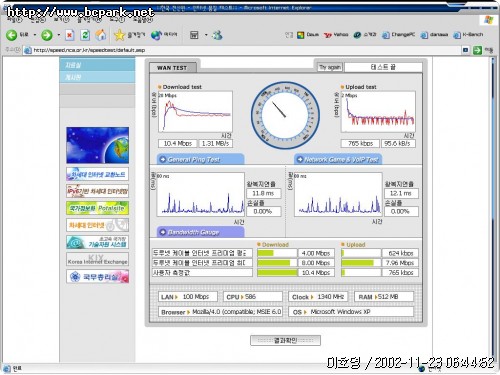The width and height of the screenshot is (500, 375).
Task: Click the IPv6기반 차세대 인터넷망 banner
Action: click(x=97, y=191)
